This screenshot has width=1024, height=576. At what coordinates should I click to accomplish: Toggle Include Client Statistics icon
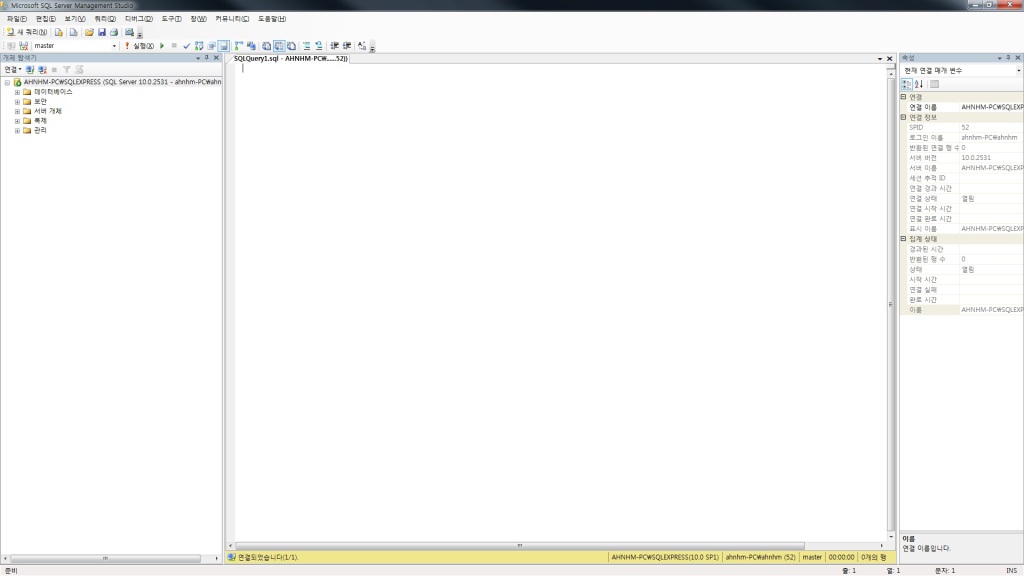[251, 46]
